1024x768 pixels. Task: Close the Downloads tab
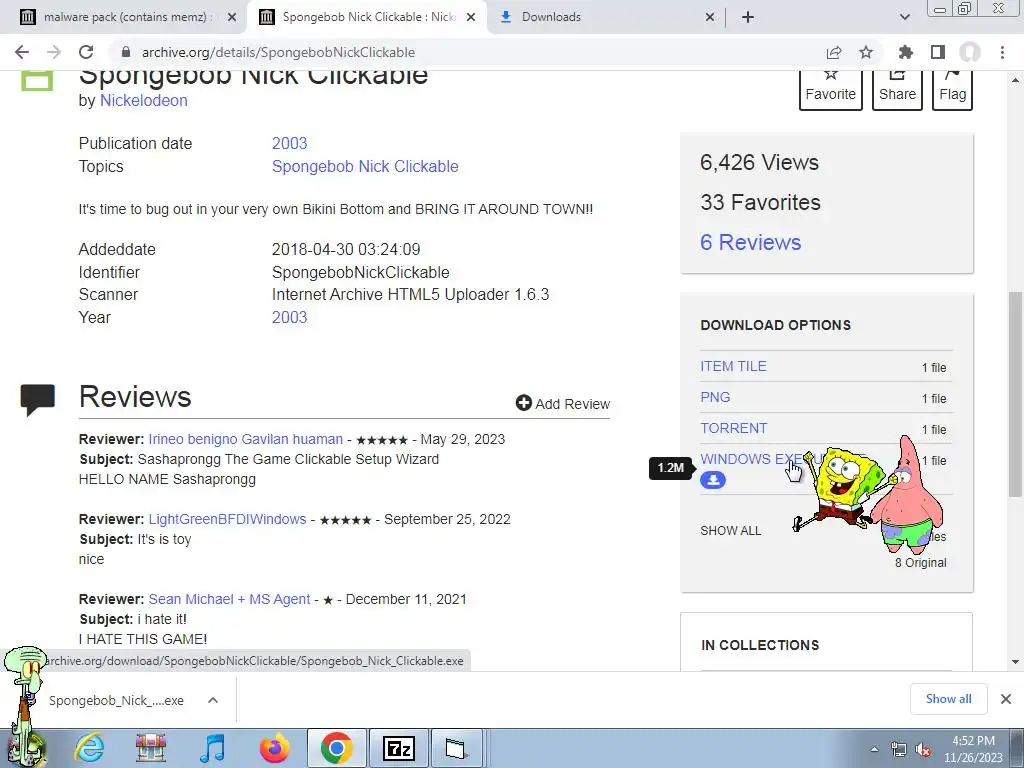(710, 18)
